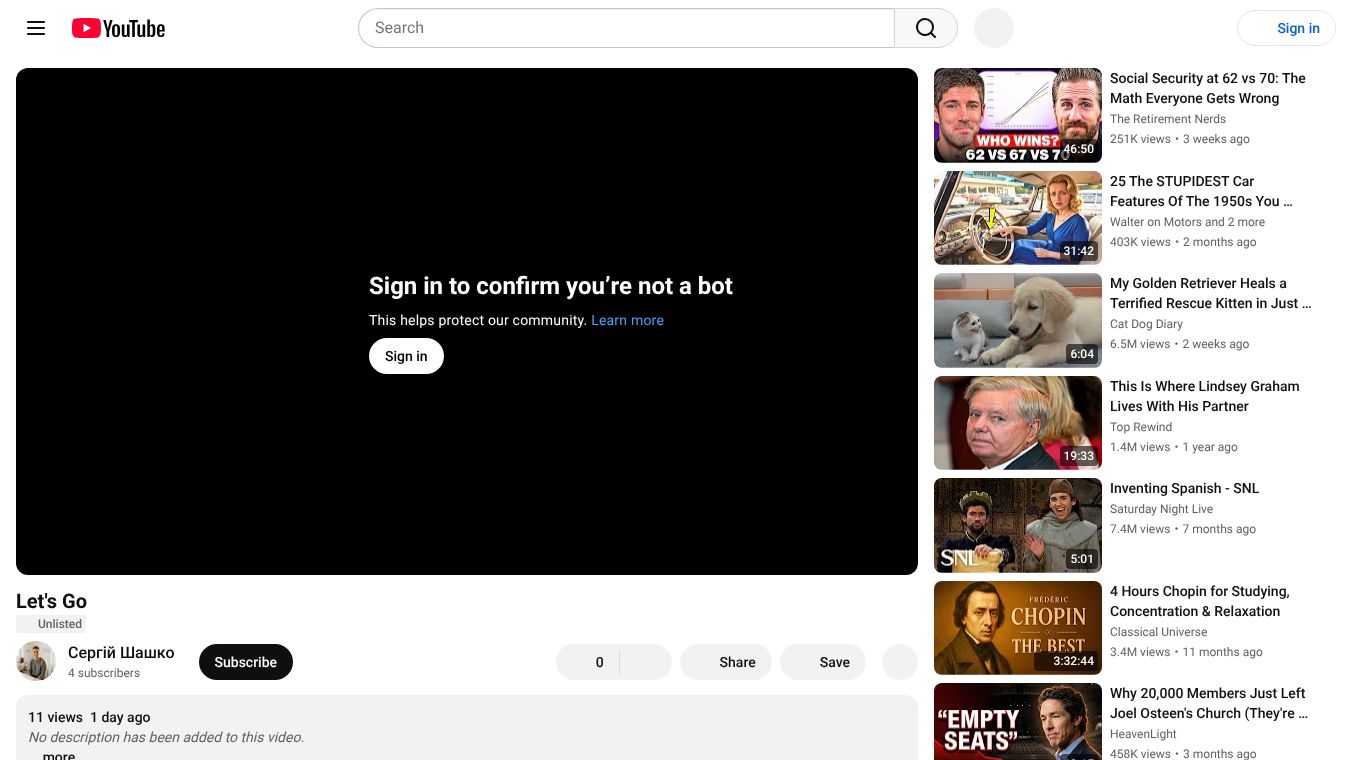1352x760 pixels.
Task: Open the 1950s car features thumbnail
Action: (x=1018, y=218)
